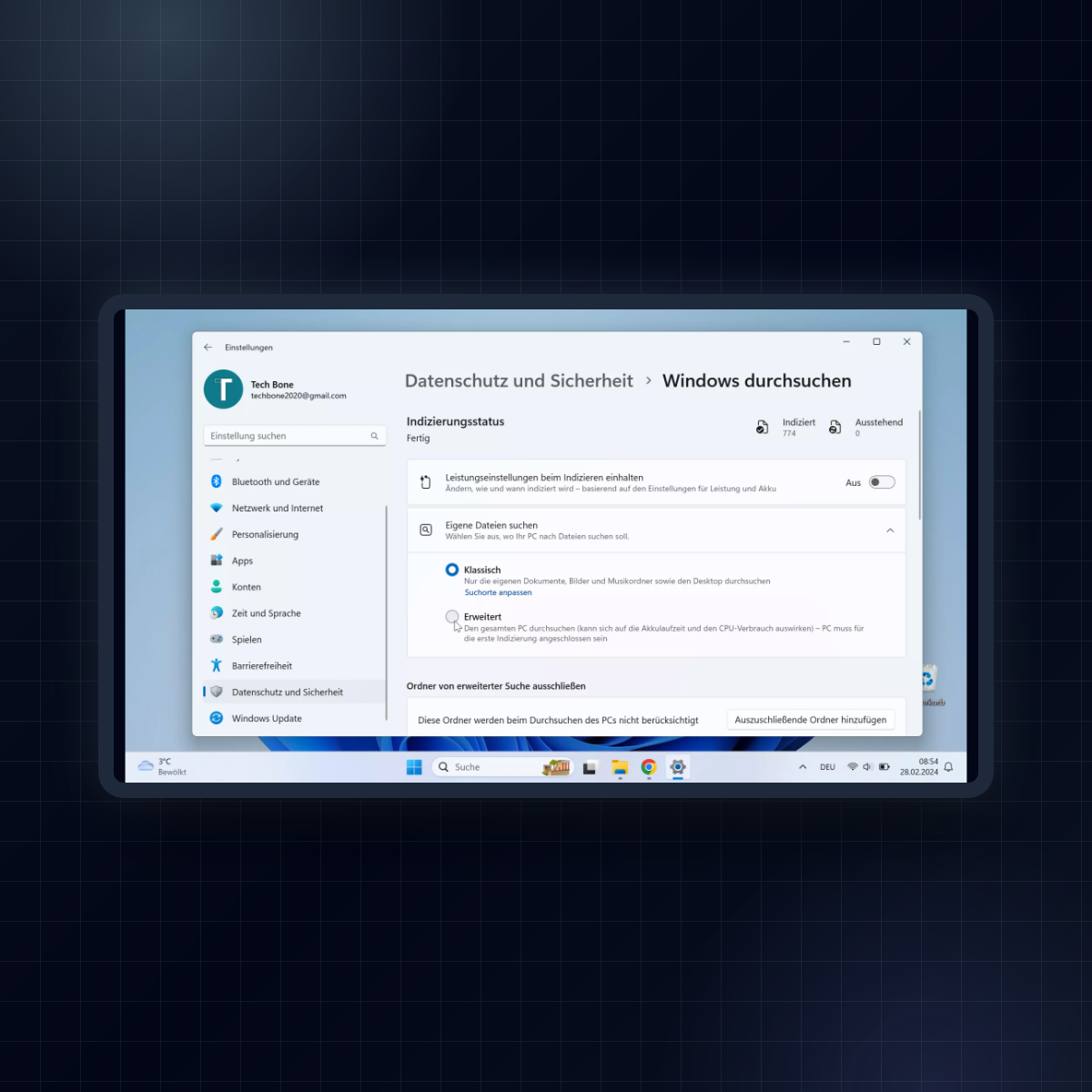Open the Tech Bone profile avatar
Viewport: 1092px width, 1092px height.
[223, 389]
